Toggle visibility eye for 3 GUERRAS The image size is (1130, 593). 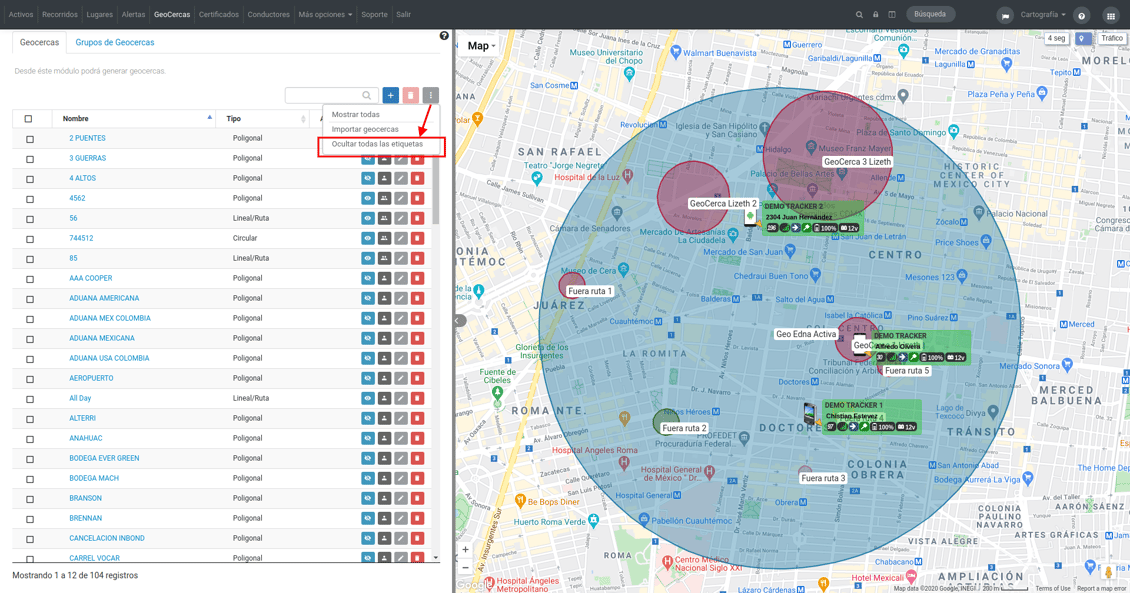click(368, 158)
